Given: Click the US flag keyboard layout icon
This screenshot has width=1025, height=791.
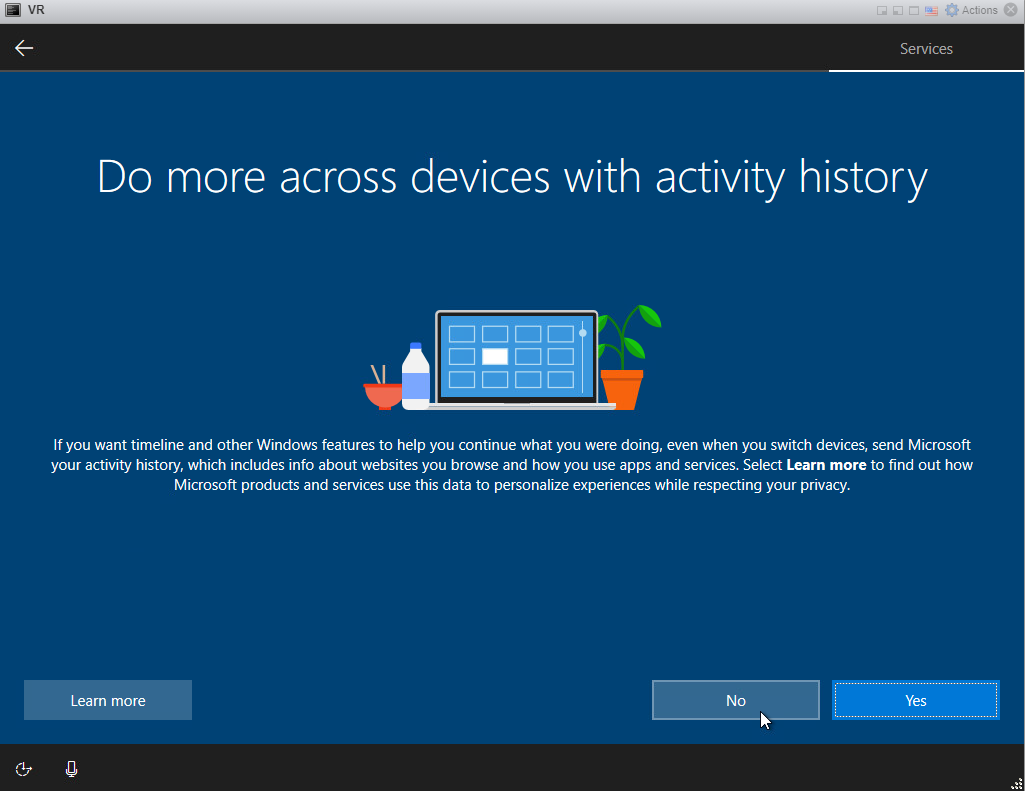Looking at the screenshot, I should [x=932, y=10].
